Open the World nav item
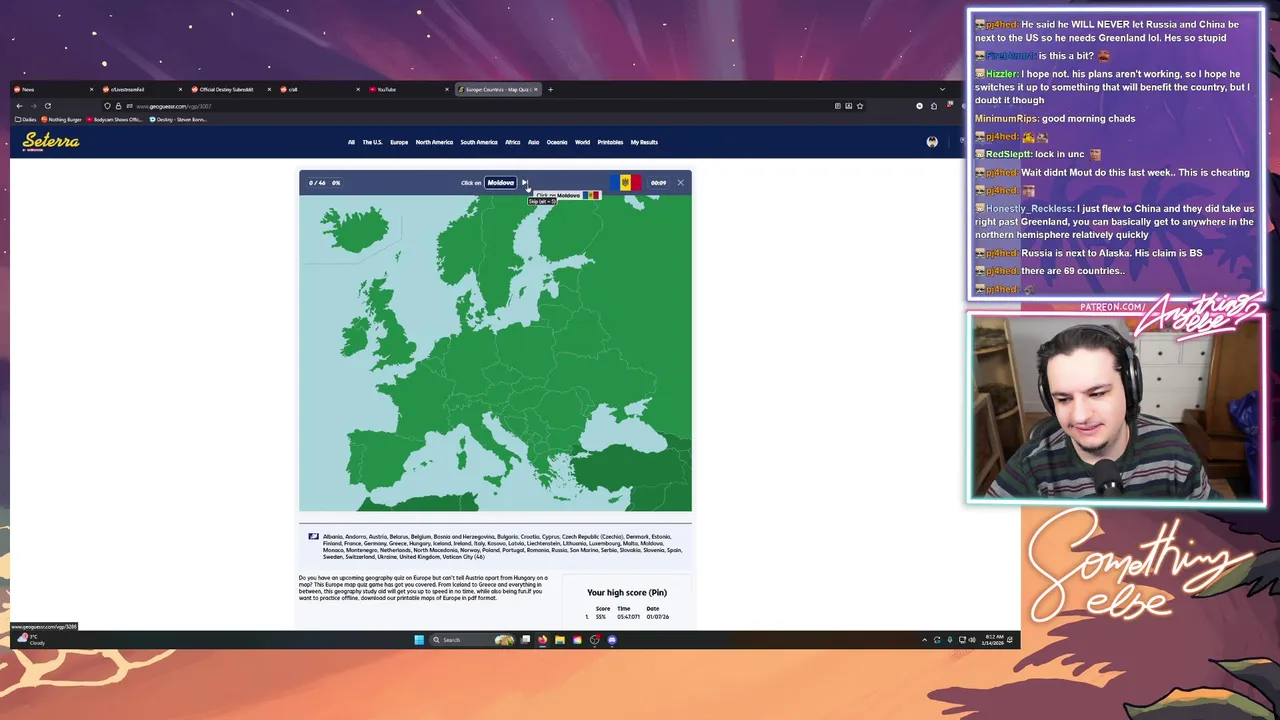The image size is (1280, 720). pos(583,142)
